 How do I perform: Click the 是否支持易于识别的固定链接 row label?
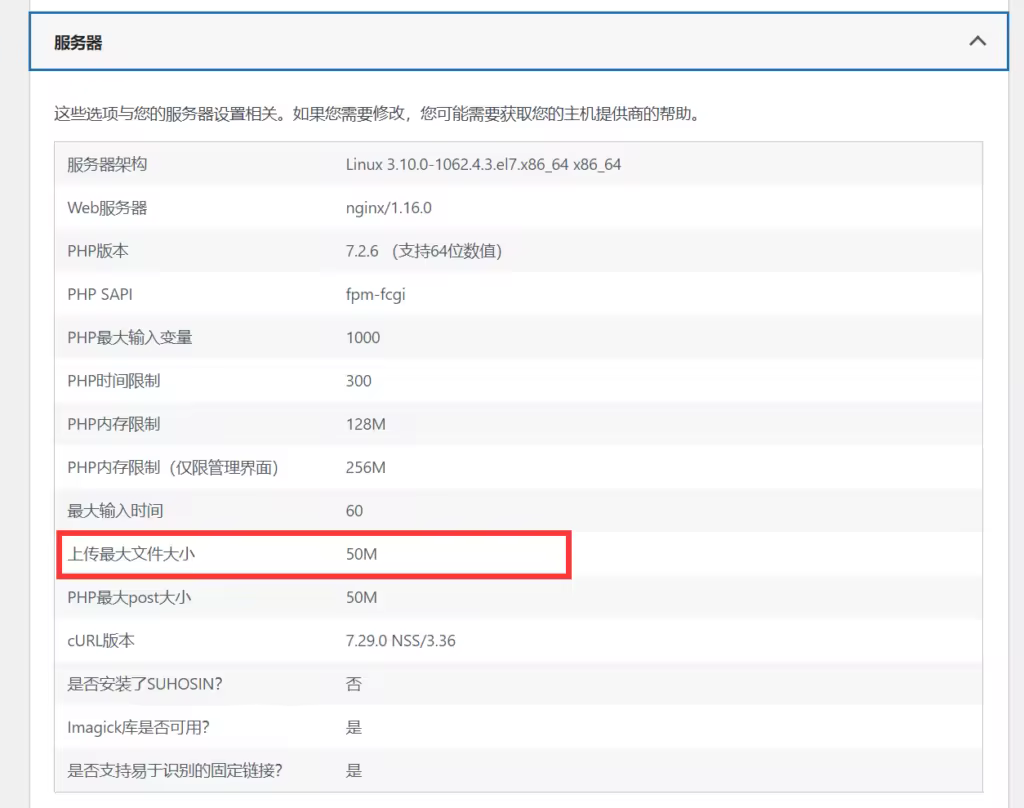175,771
